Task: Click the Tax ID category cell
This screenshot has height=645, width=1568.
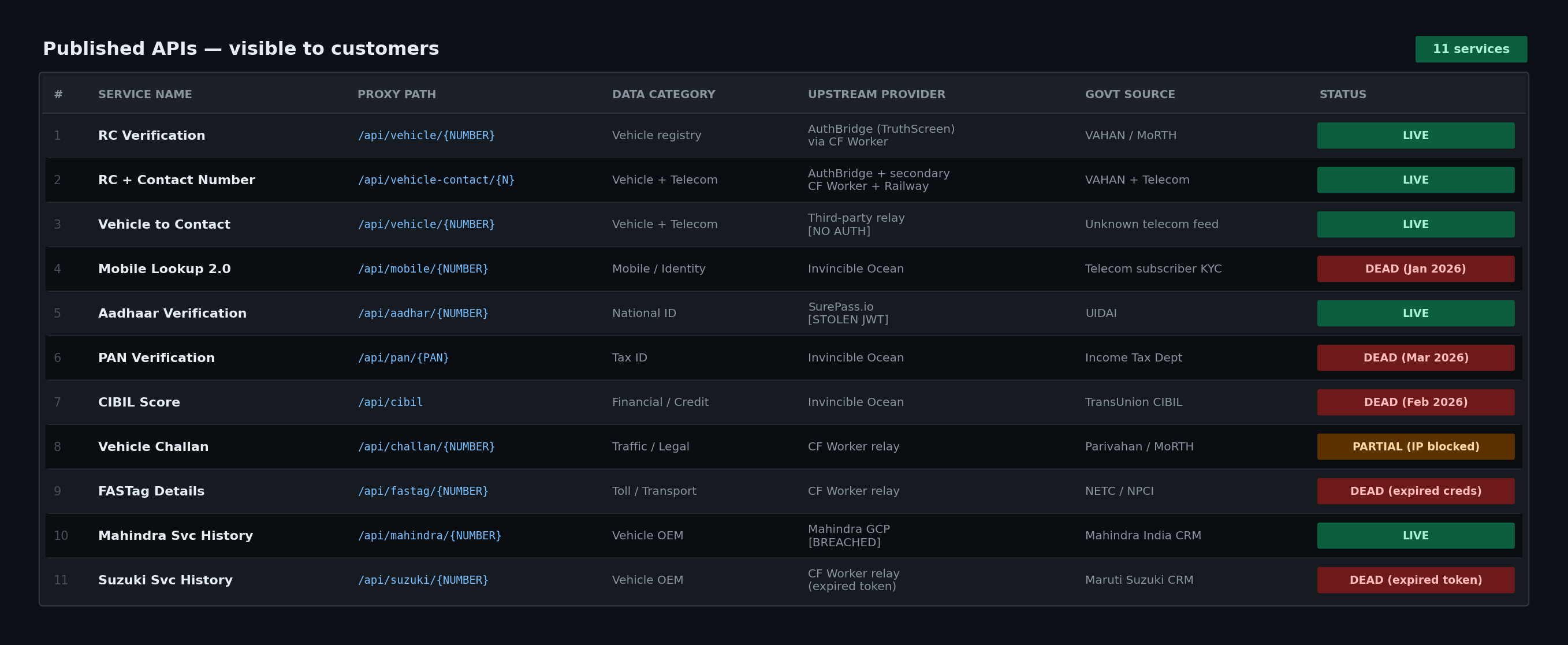Action: [630, 358]
